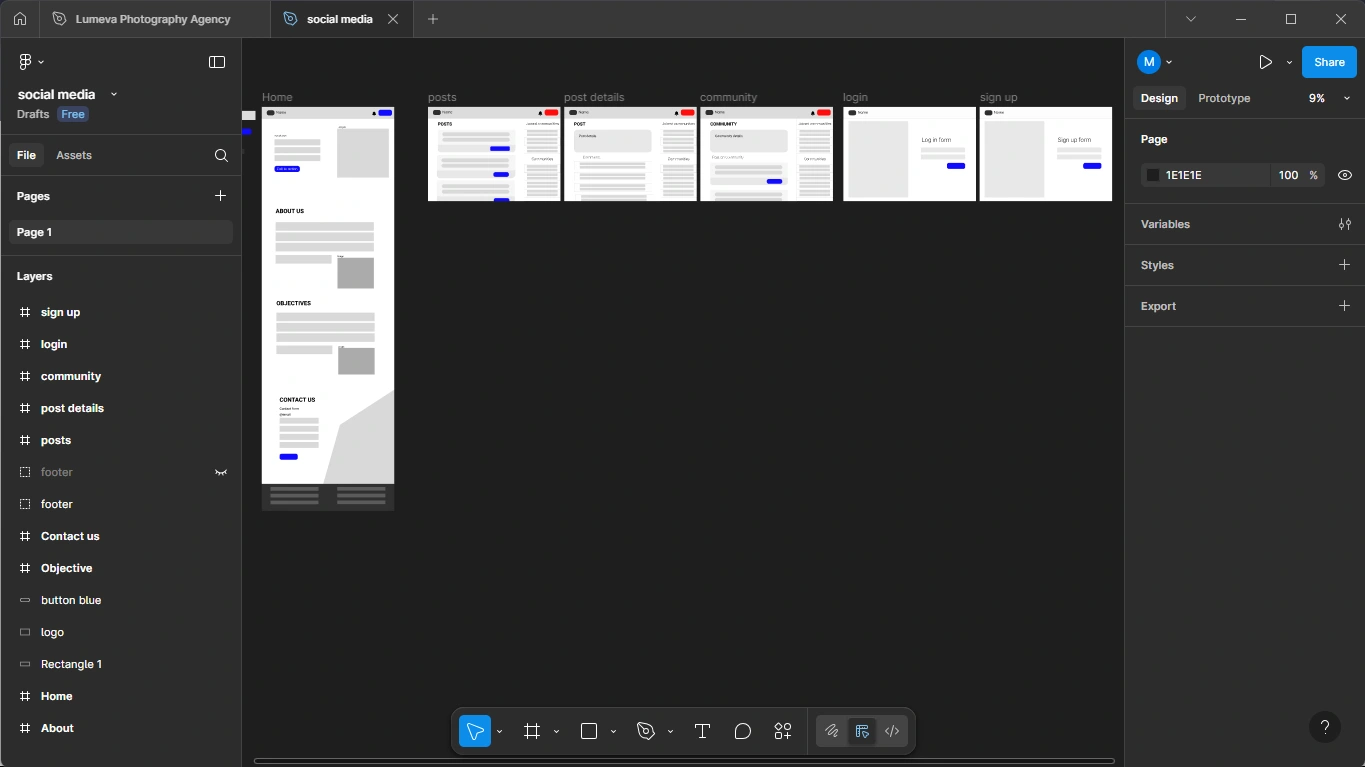
Task: Switch to Draw mode icon
Action: point(831,731)
